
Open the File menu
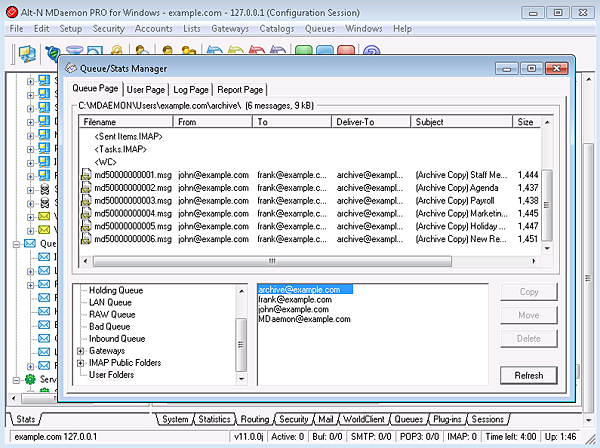tap(16, 29)
